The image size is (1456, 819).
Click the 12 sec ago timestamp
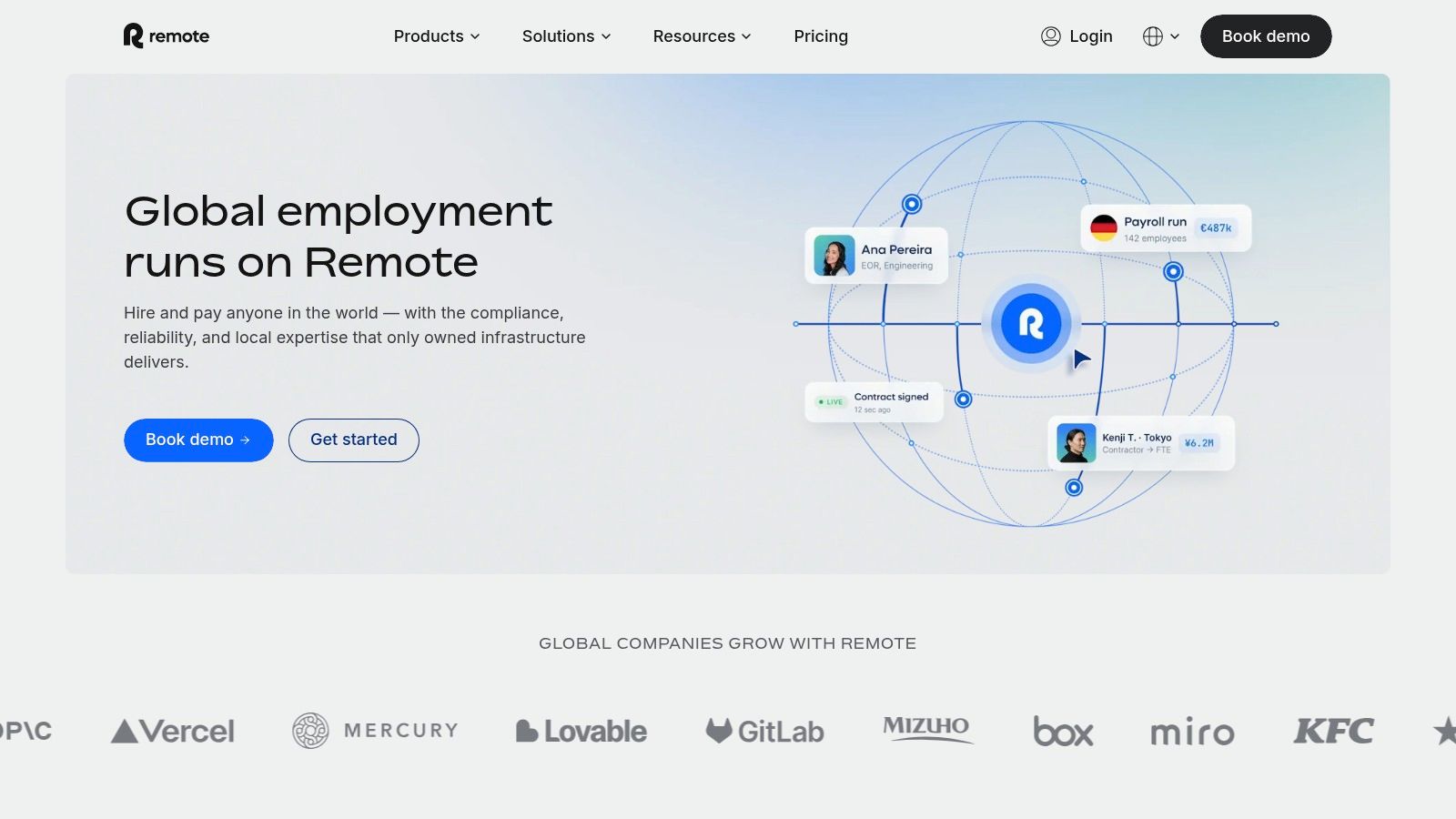pos(872,410)
